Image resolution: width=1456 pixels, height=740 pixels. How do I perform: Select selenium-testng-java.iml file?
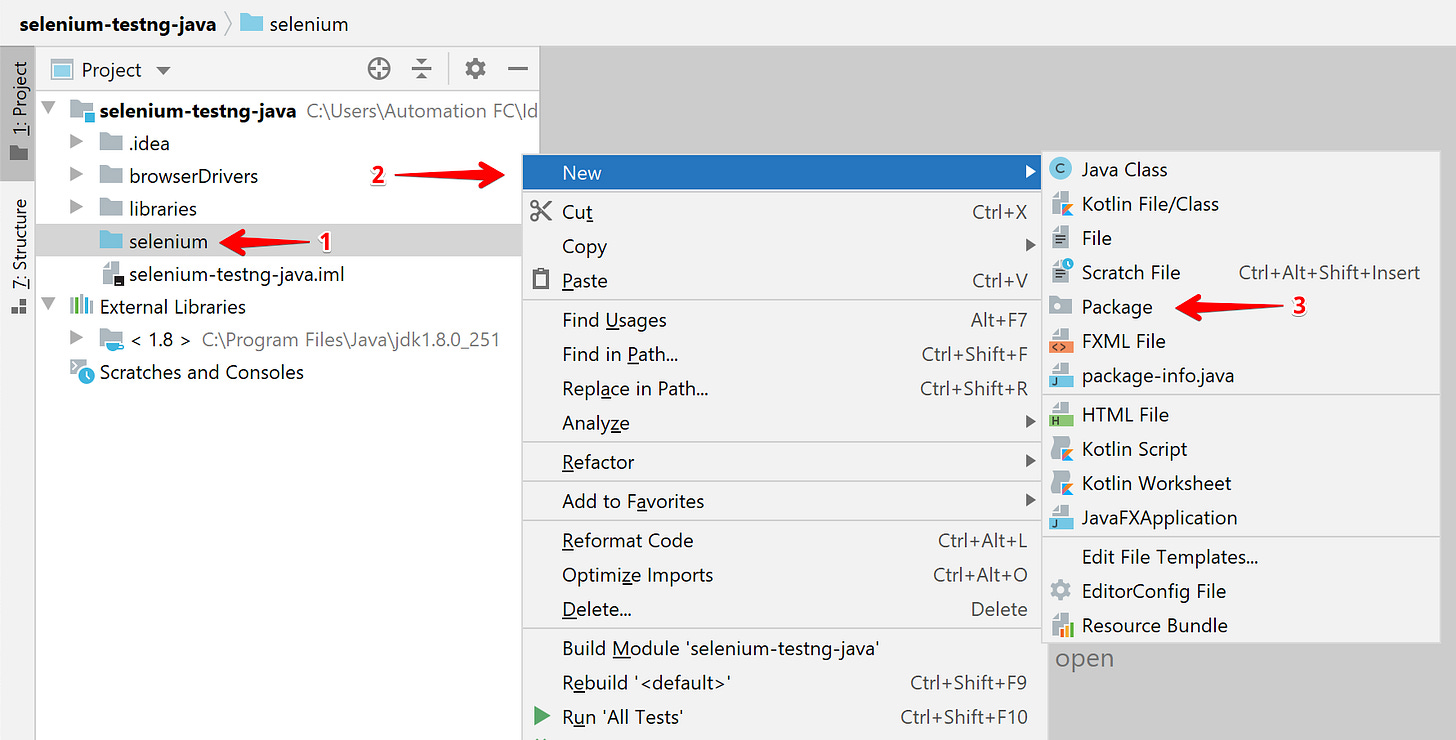236,273
